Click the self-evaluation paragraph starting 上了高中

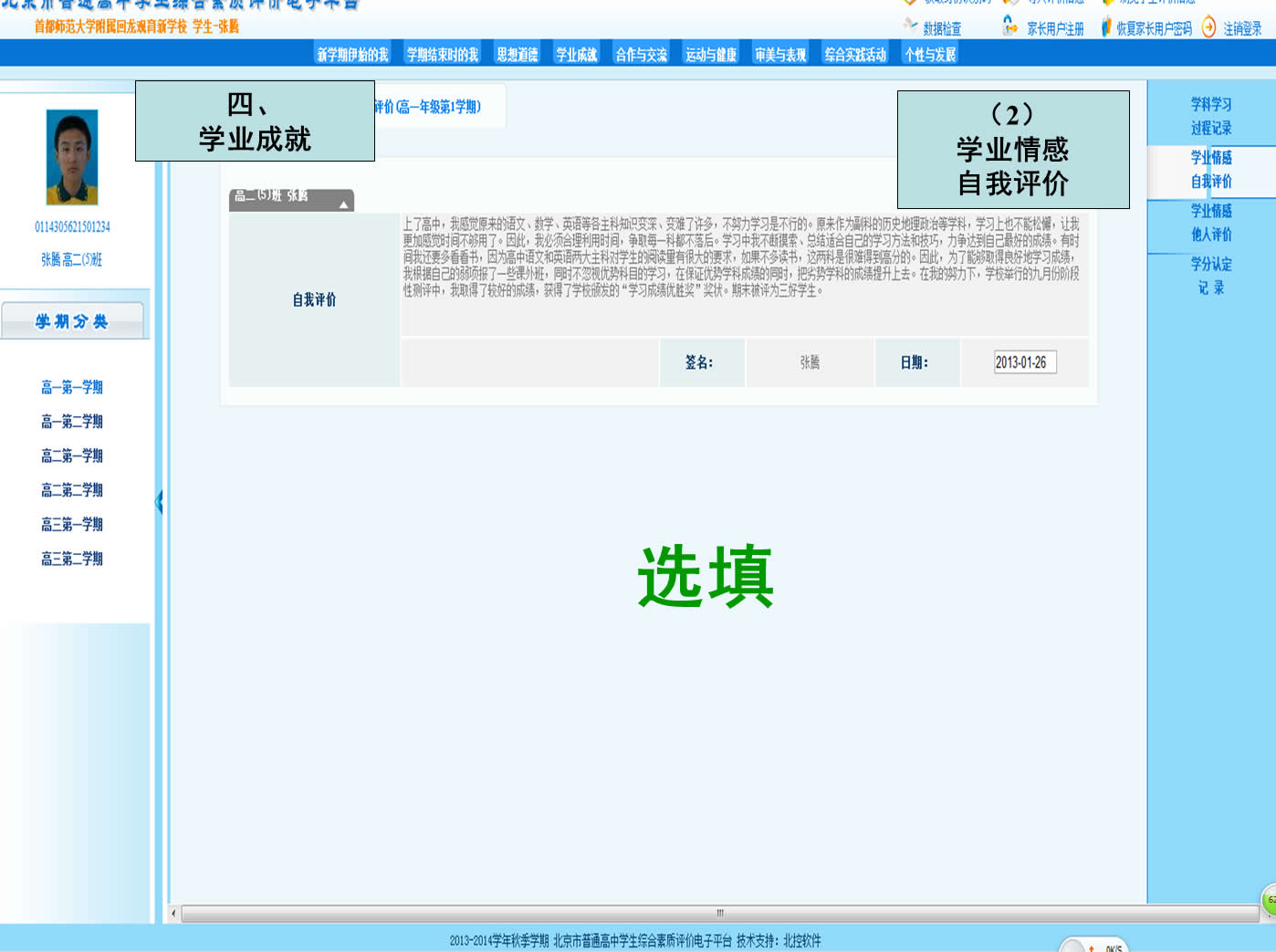pos(742,256)
